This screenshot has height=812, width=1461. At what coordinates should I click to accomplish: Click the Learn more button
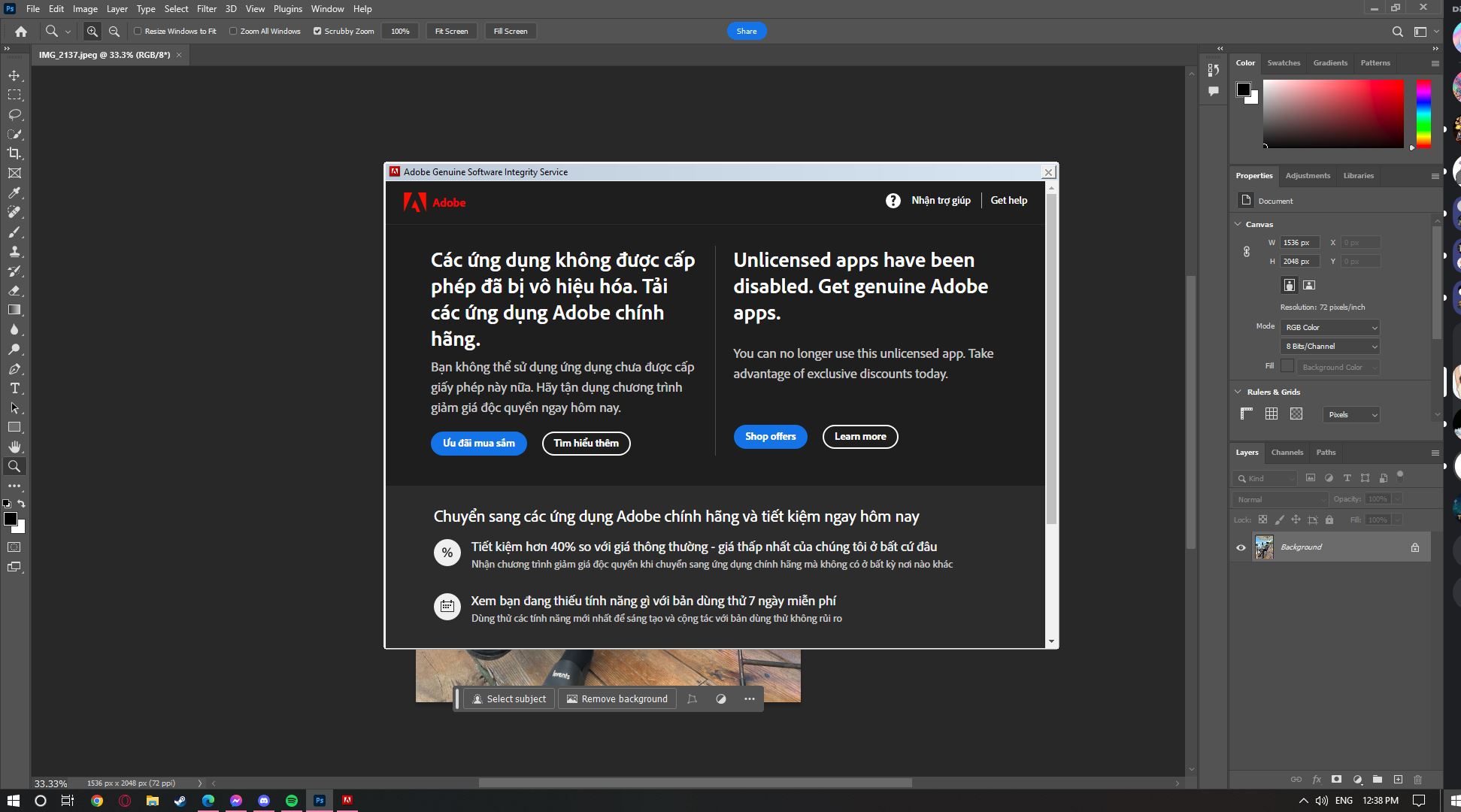859,436
